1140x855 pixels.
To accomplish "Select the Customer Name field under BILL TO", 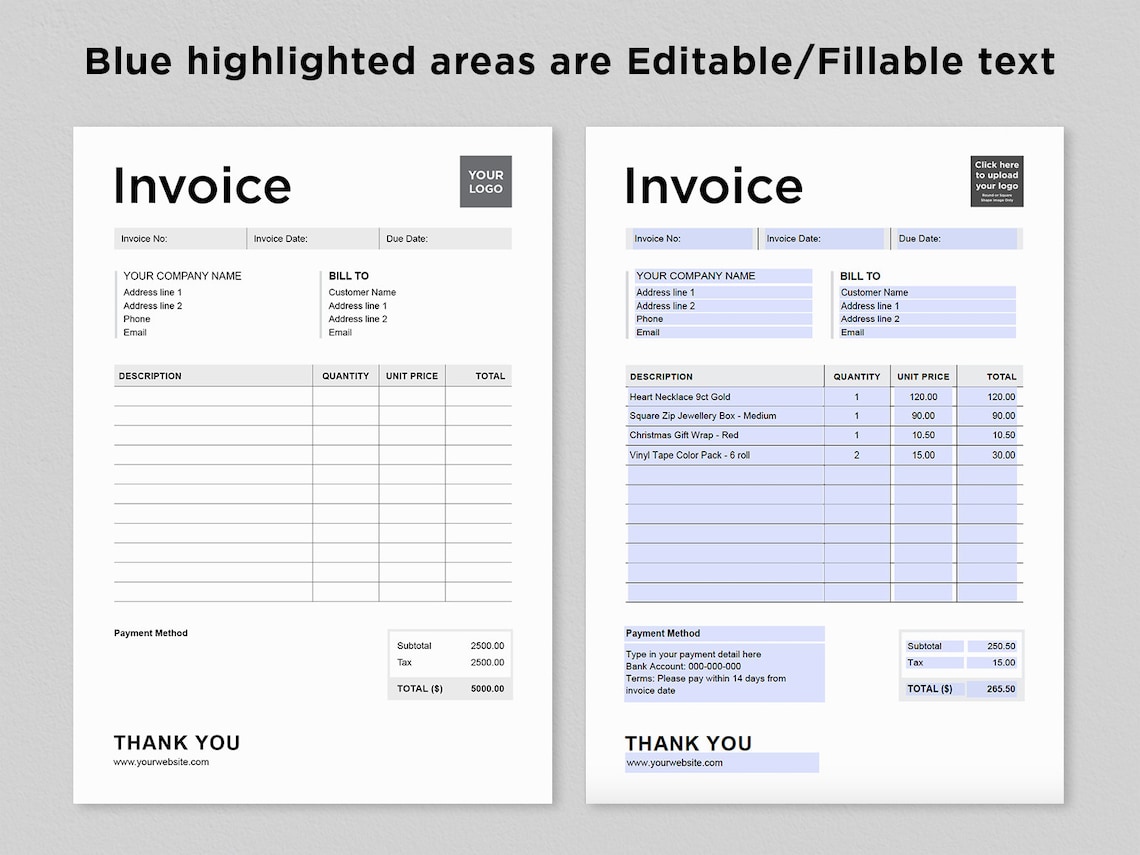I will (925, 292).
